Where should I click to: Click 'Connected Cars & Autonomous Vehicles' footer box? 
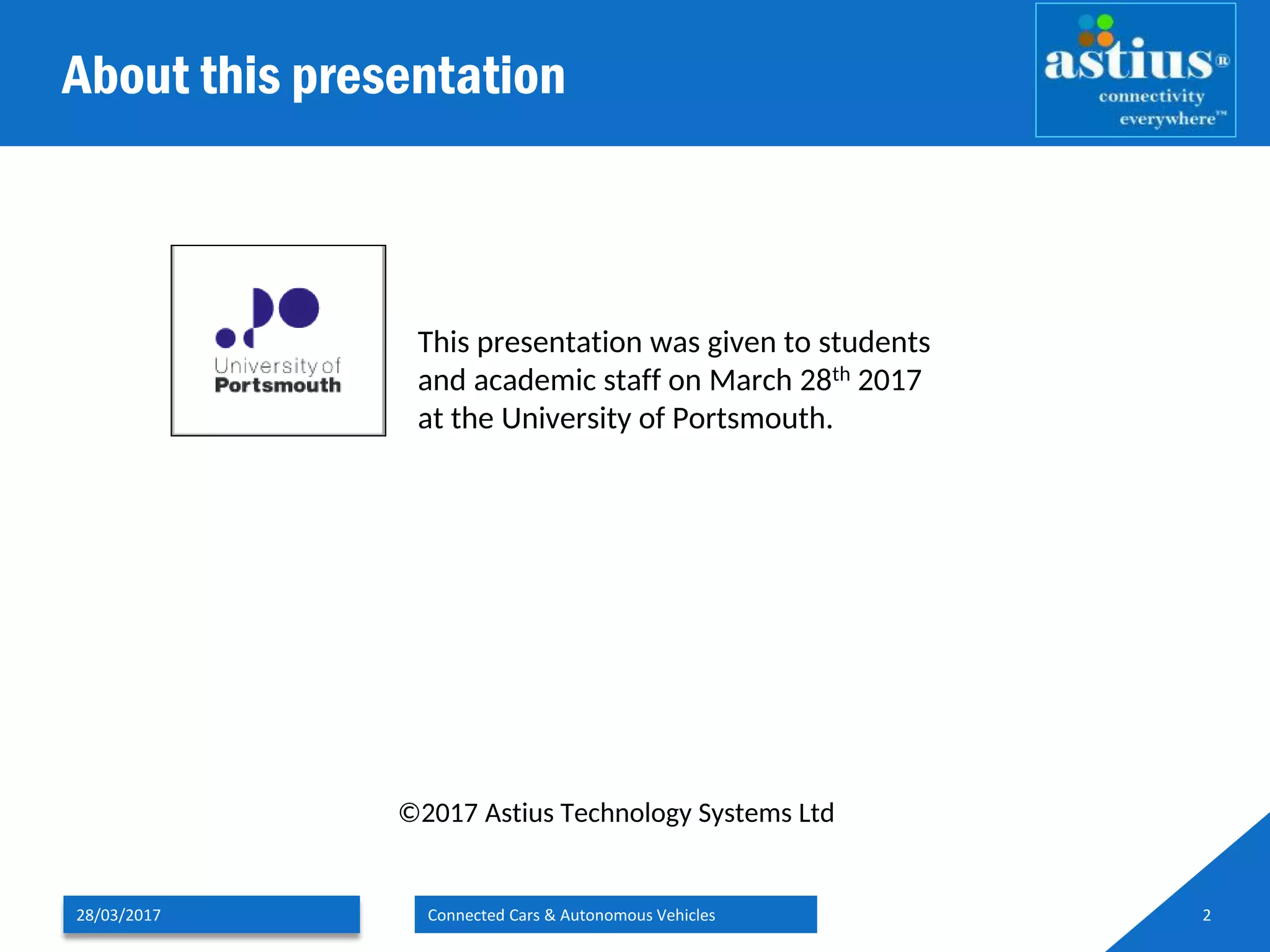pyautogui.click(x=615, y=914)
